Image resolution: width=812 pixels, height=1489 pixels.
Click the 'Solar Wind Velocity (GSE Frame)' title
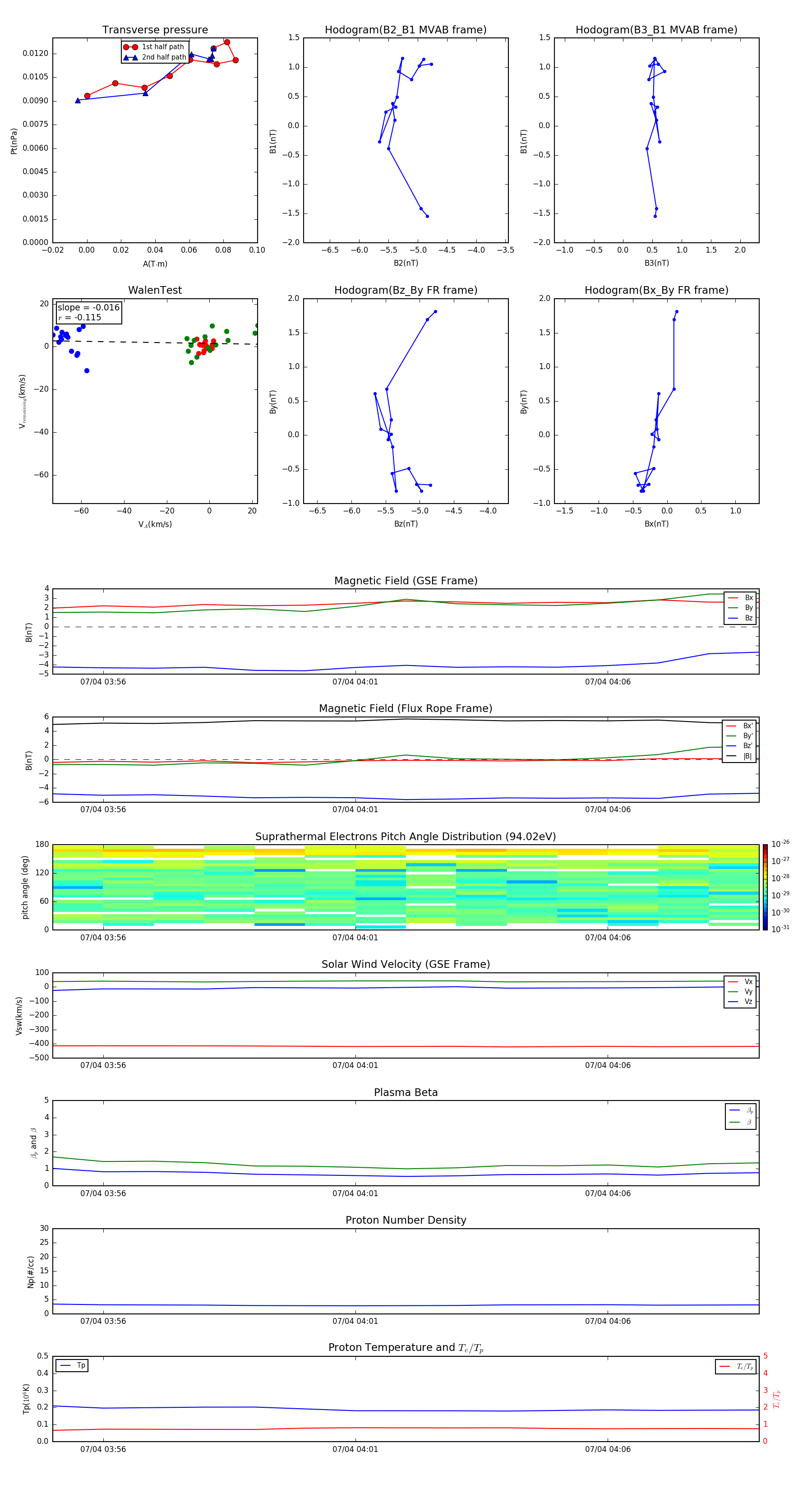(406, 964)
